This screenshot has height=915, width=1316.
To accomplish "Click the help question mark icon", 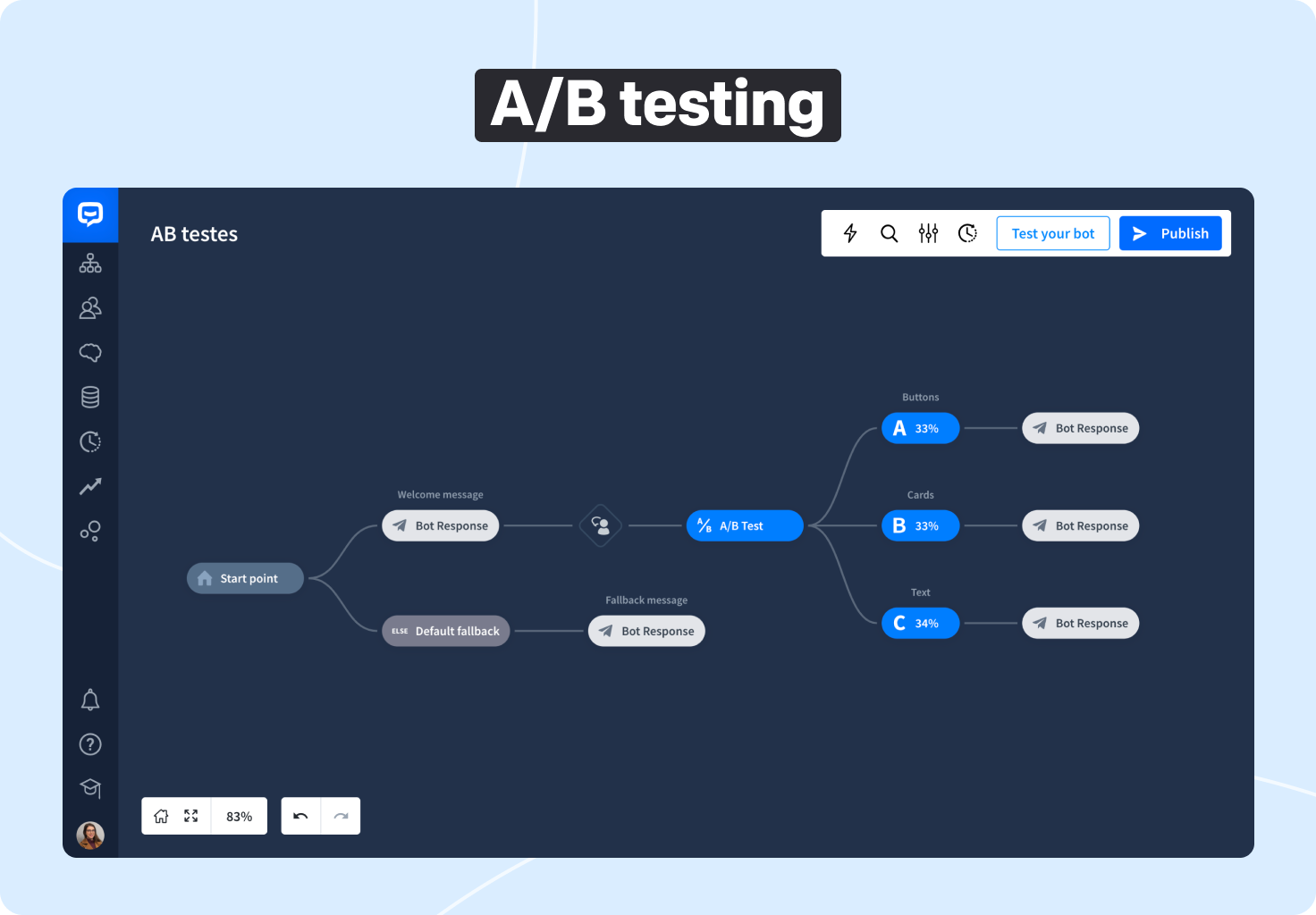I will (89, 743).
